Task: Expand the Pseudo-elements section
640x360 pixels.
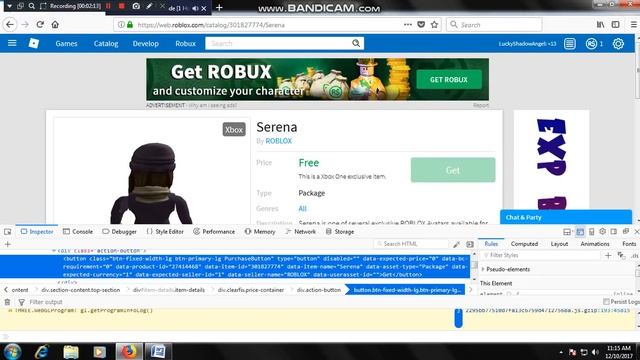Action: 483,269
